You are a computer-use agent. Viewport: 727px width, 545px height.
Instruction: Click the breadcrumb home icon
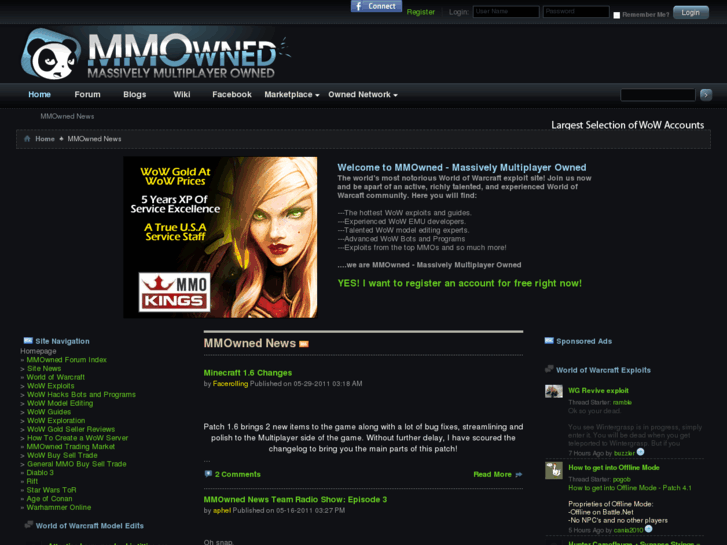click(27, 139)
